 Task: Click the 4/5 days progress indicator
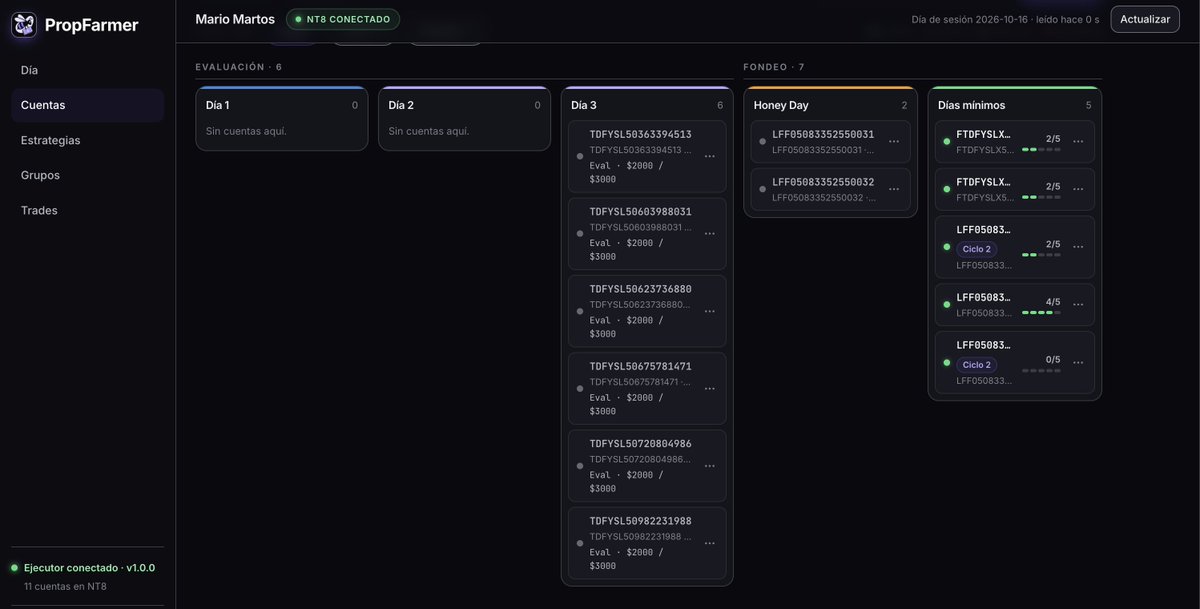(x=1041, y=306)
